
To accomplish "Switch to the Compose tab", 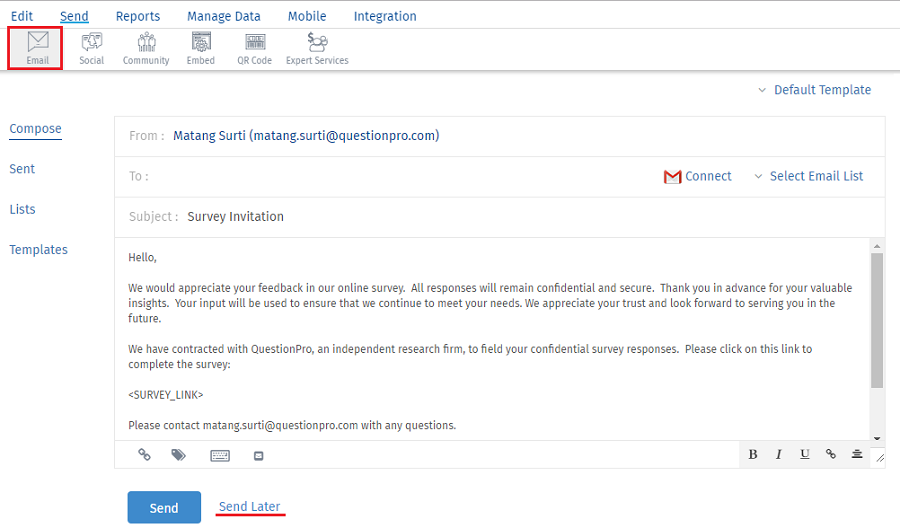I will 35,129.
